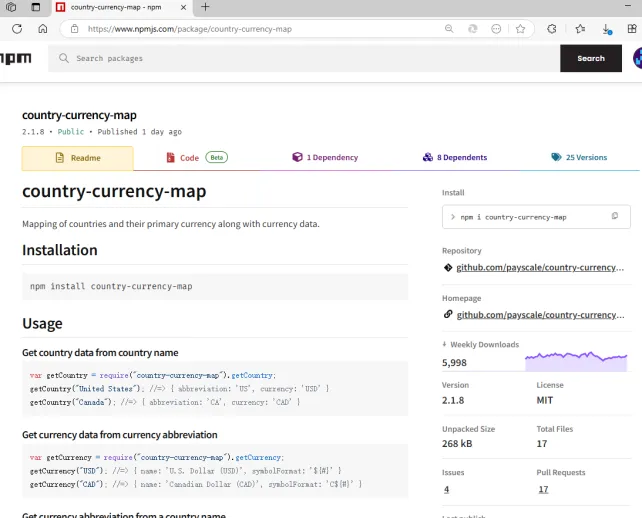Click "Get currency data from currency abbreviation" heading

pyautogui.click(x=120, y=435)
